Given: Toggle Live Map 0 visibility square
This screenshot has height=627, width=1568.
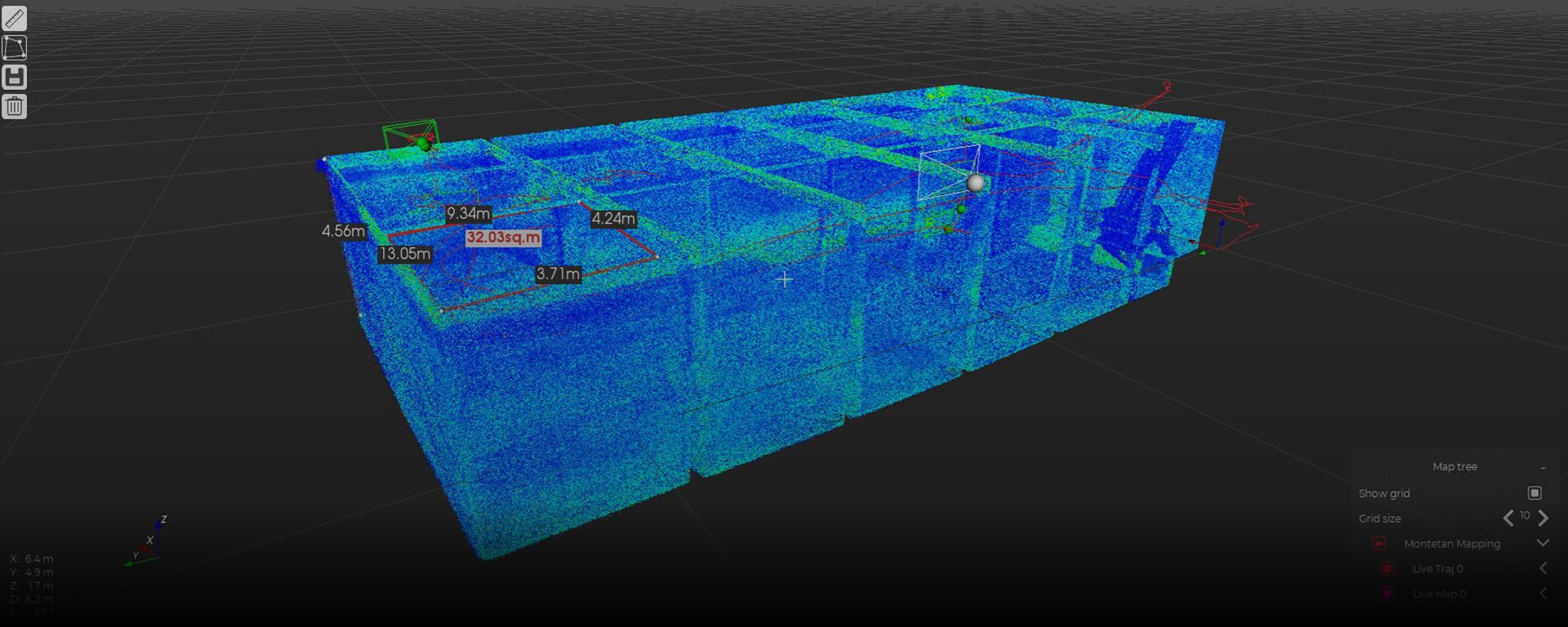Looking at the screenshot, I should coord(1387,594).
